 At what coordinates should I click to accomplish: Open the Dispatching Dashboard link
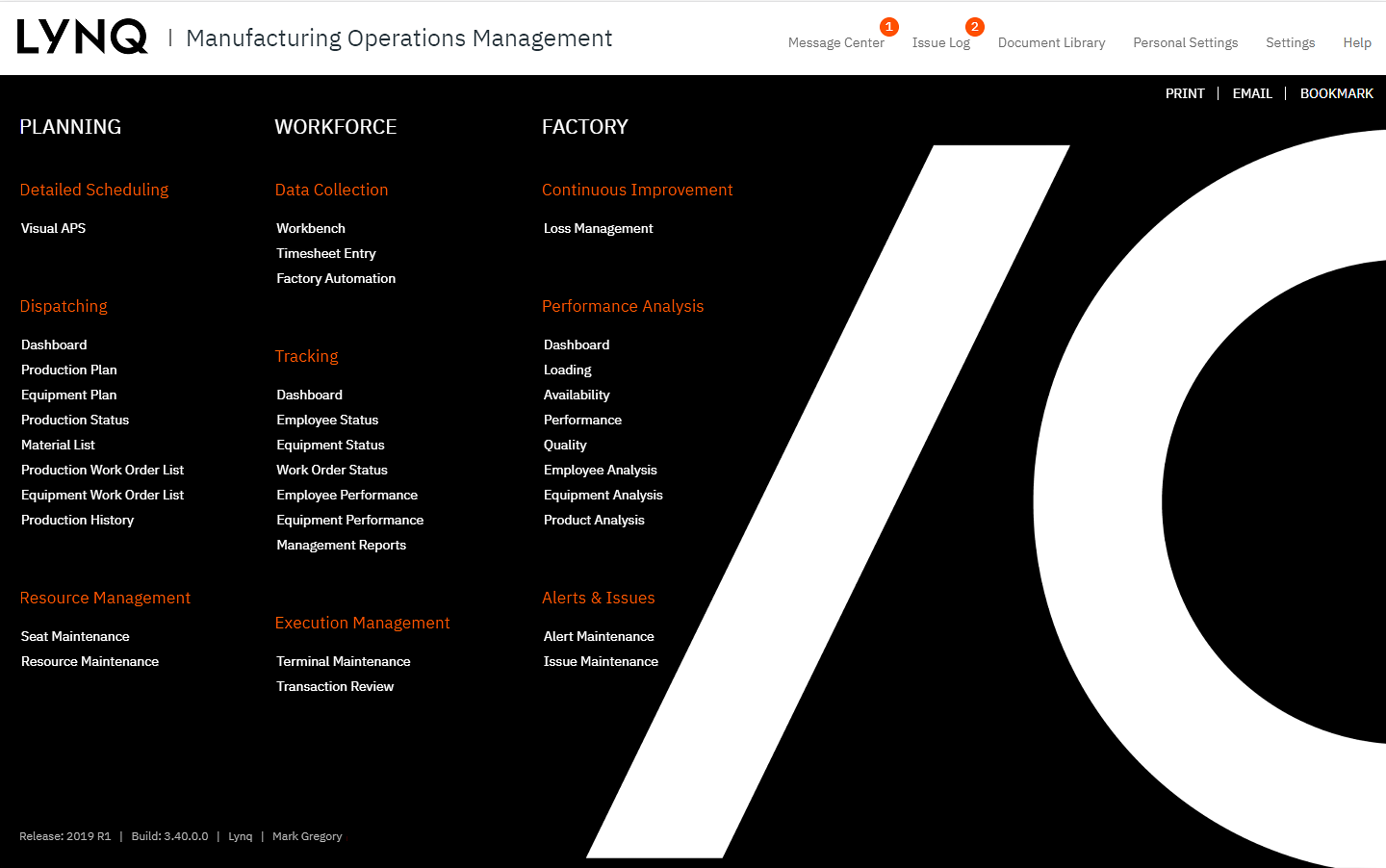[54, 345]
